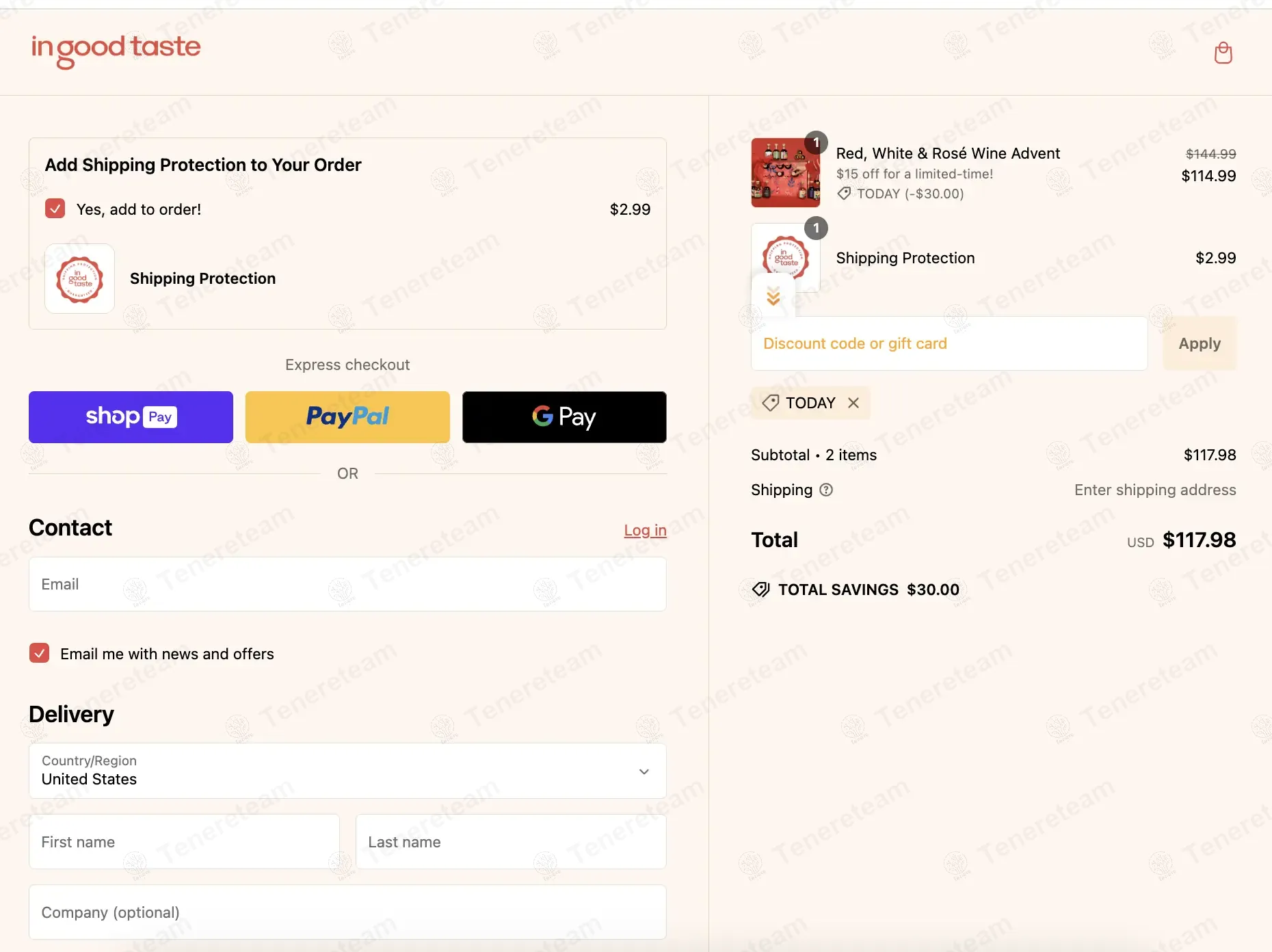1272x952 pixels.
Task: Click the Wine Advent product thumbnail
Action: pyautogui.click(x=785, y=173)
